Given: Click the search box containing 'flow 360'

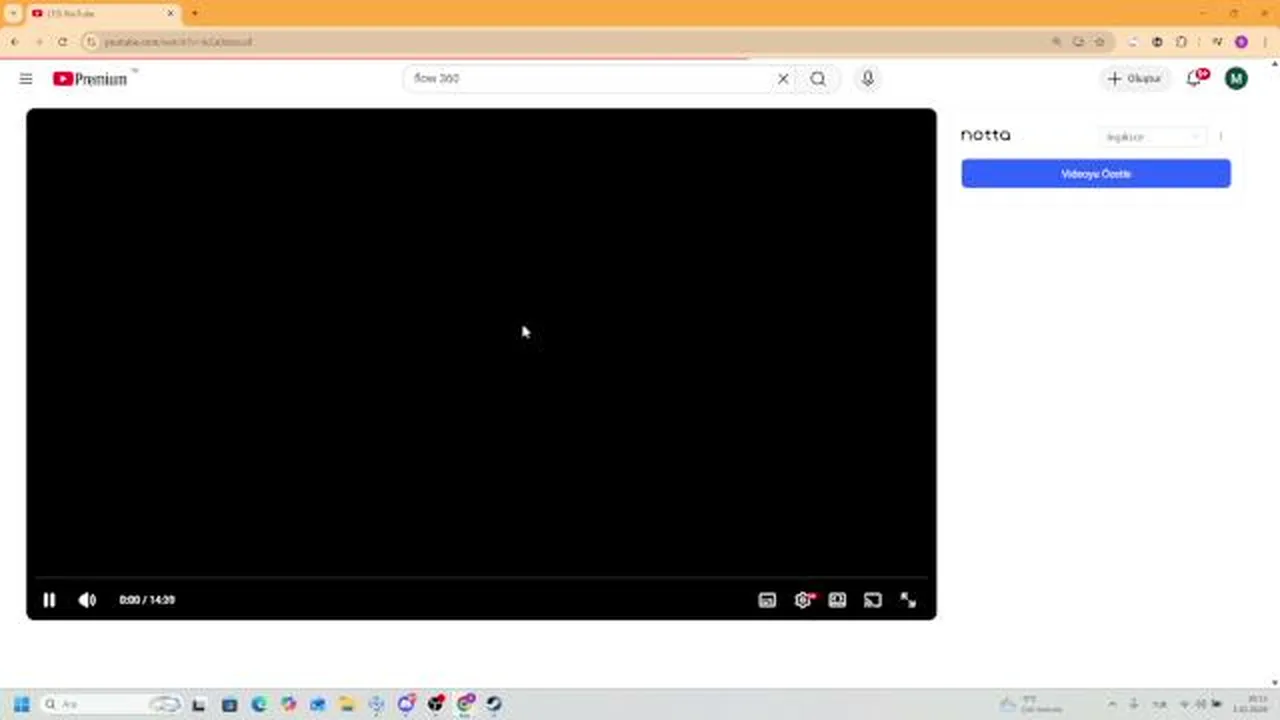Looking at the screenshot, I should pyautogui.click(x=586, y=78).
